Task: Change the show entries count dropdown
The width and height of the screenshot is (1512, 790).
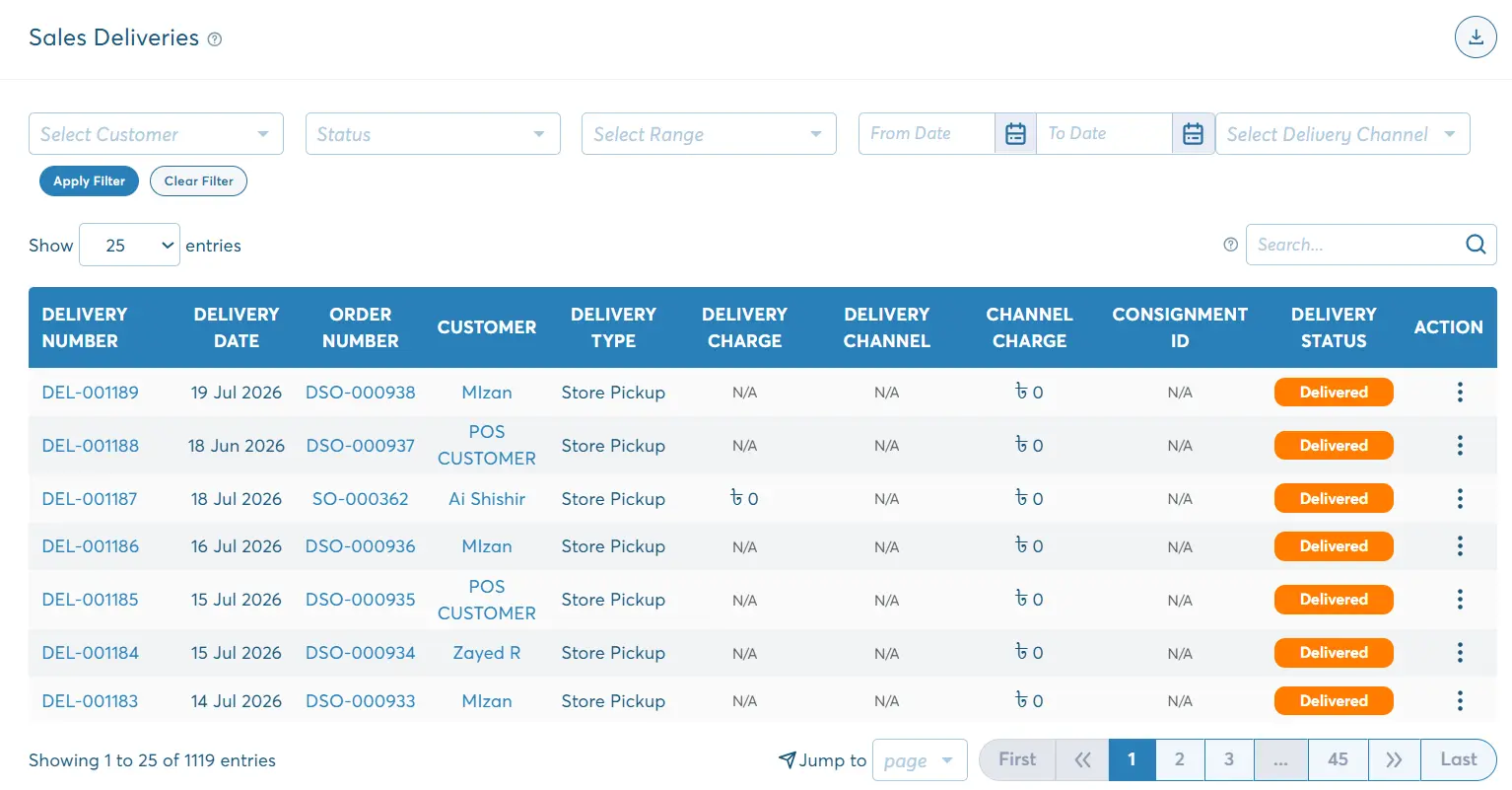Action: (x=129, y=245)
